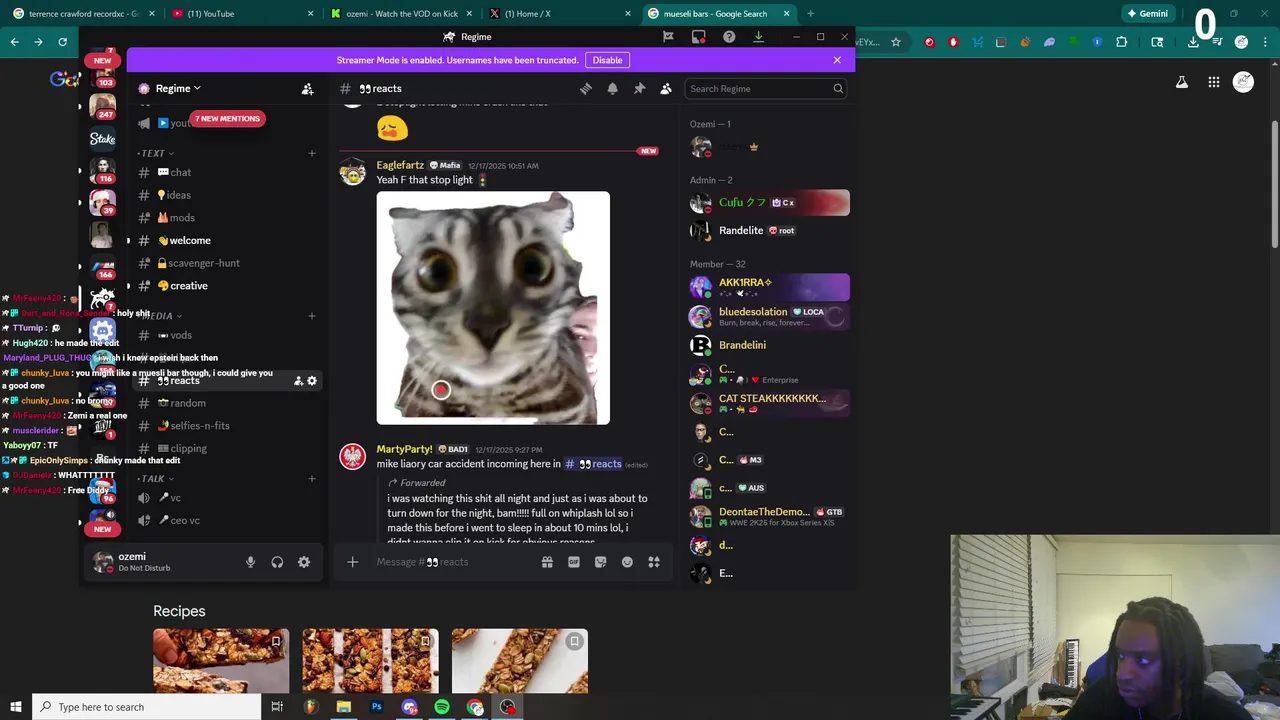This screenshot has height=720, width=1280.
Task: Collapse the MEDIA channel category
Action: point(158,316)
